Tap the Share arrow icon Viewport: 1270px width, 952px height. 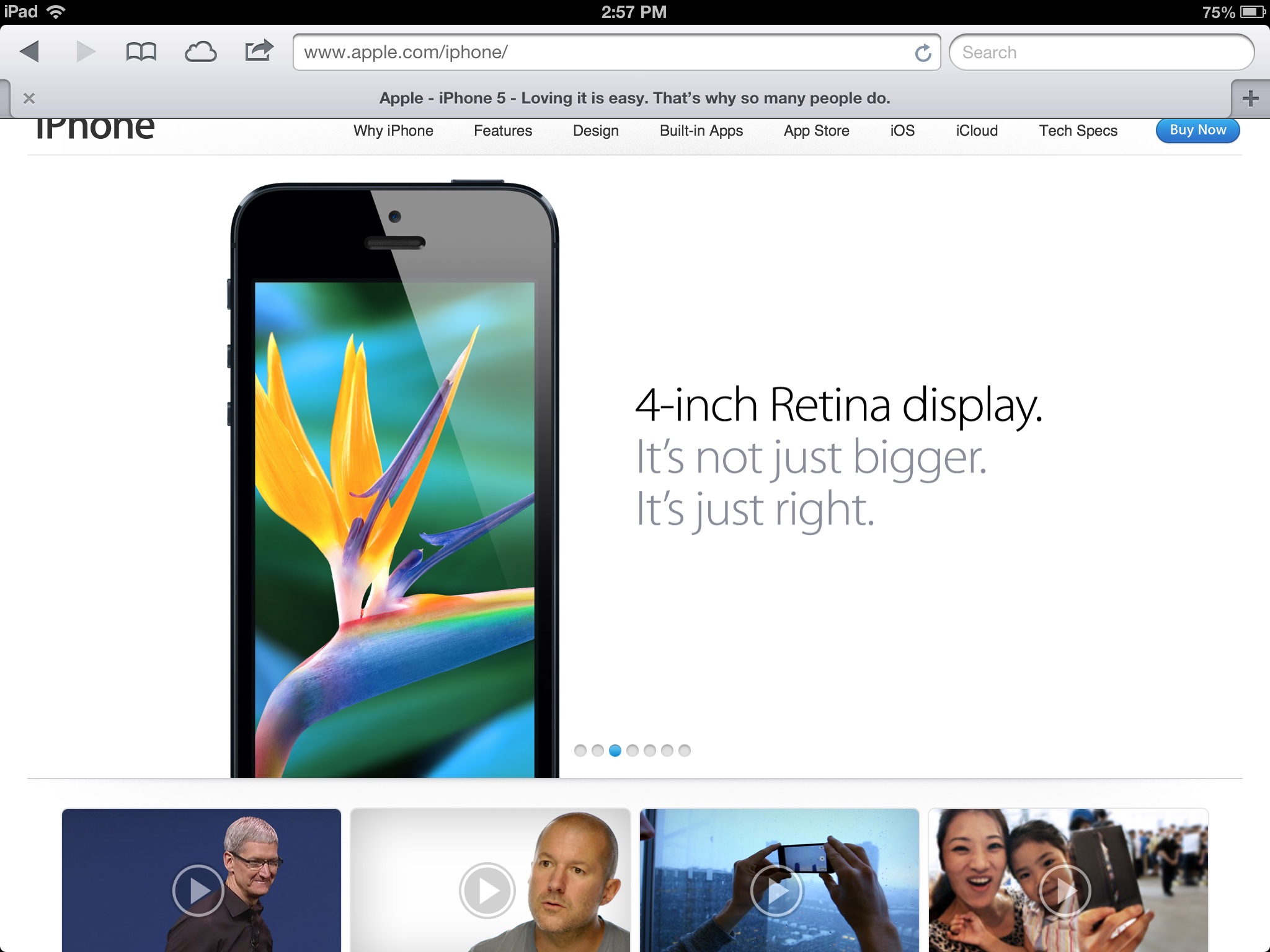259,51
